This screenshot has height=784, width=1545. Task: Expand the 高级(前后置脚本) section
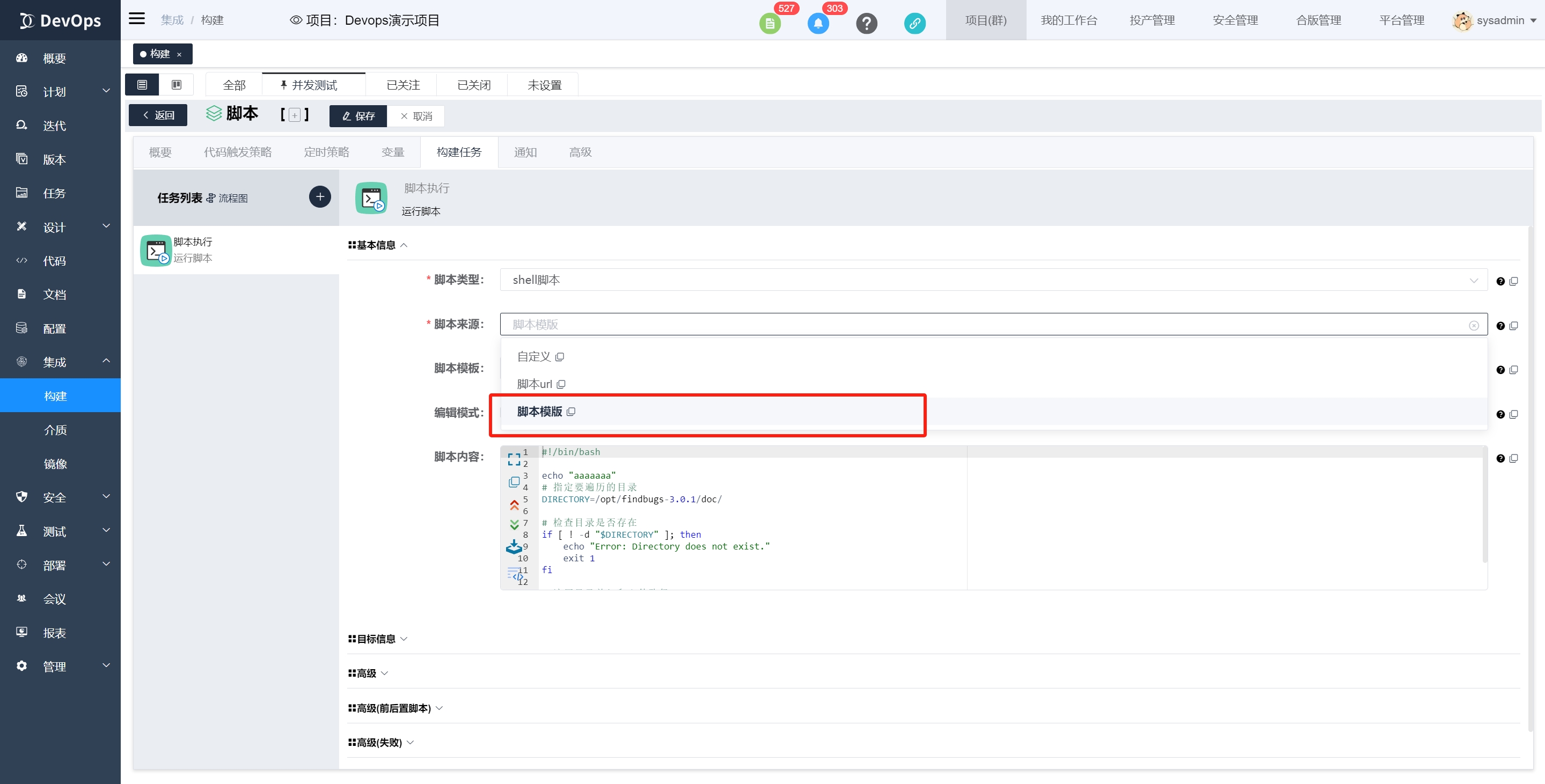coord(394,708)
